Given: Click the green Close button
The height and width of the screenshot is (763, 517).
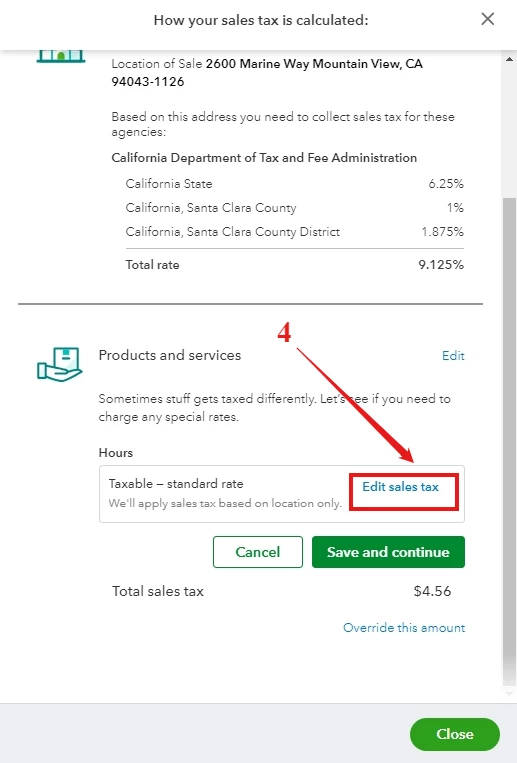Looking at the screenshot, I should (x=455, y=734).
